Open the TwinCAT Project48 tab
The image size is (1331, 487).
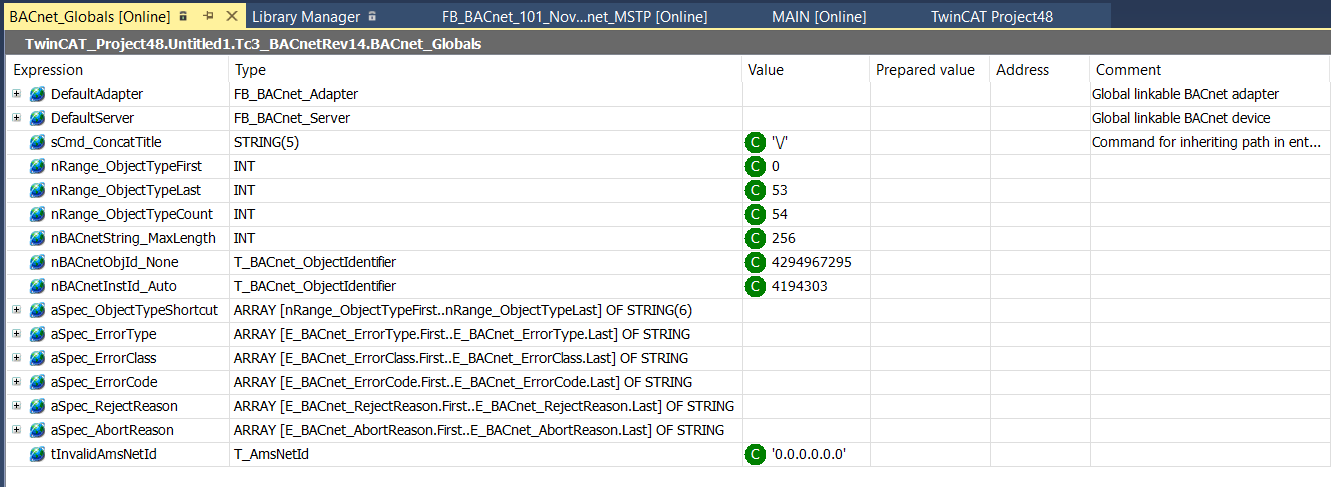[991, 17]
